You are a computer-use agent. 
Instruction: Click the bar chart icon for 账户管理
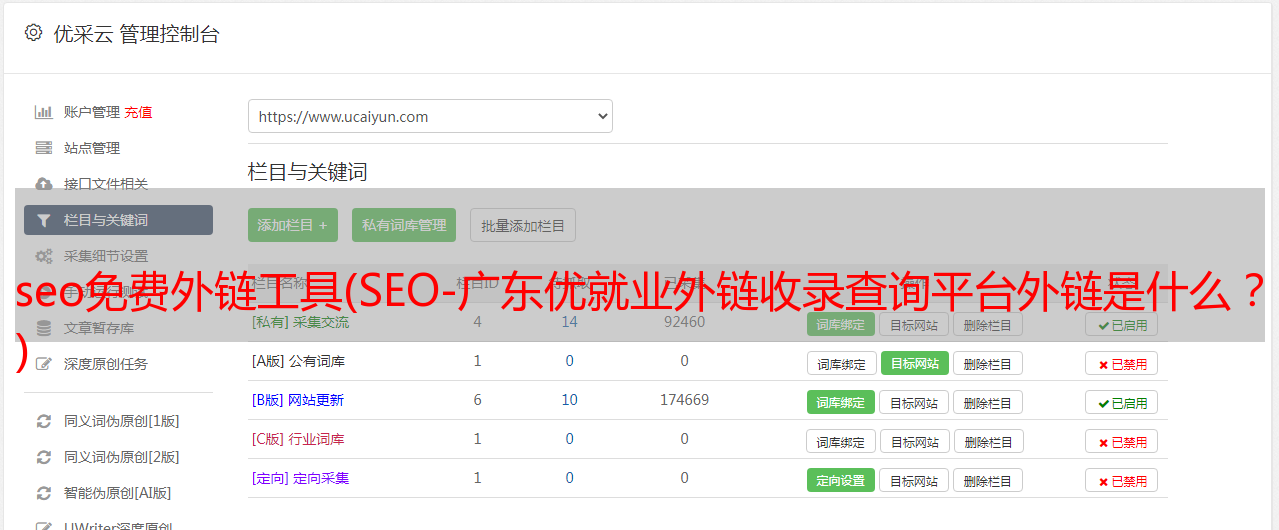43,112
